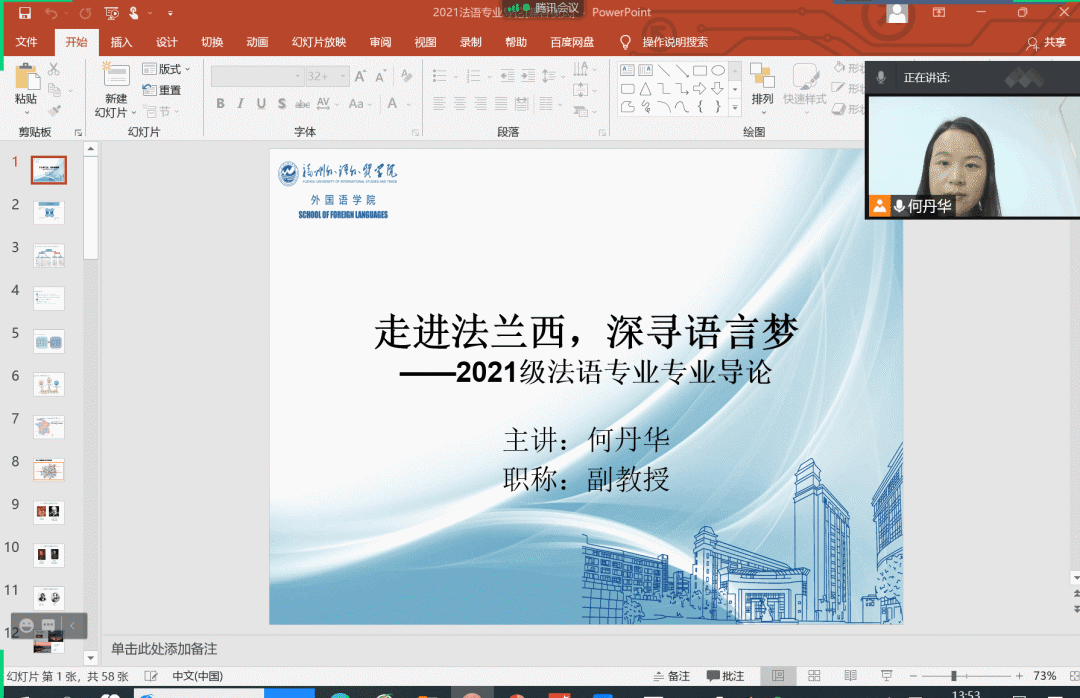The height and width of the screenshot is (698, 1080).
Task: Switch to slide sorter view icon
Action: [x=814, y=676]
